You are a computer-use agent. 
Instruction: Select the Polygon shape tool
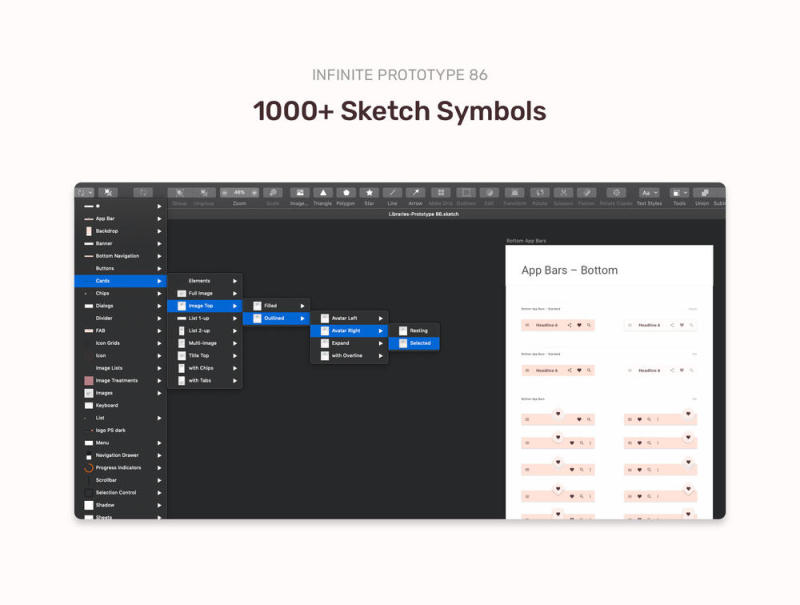click(x=346, y=192)
